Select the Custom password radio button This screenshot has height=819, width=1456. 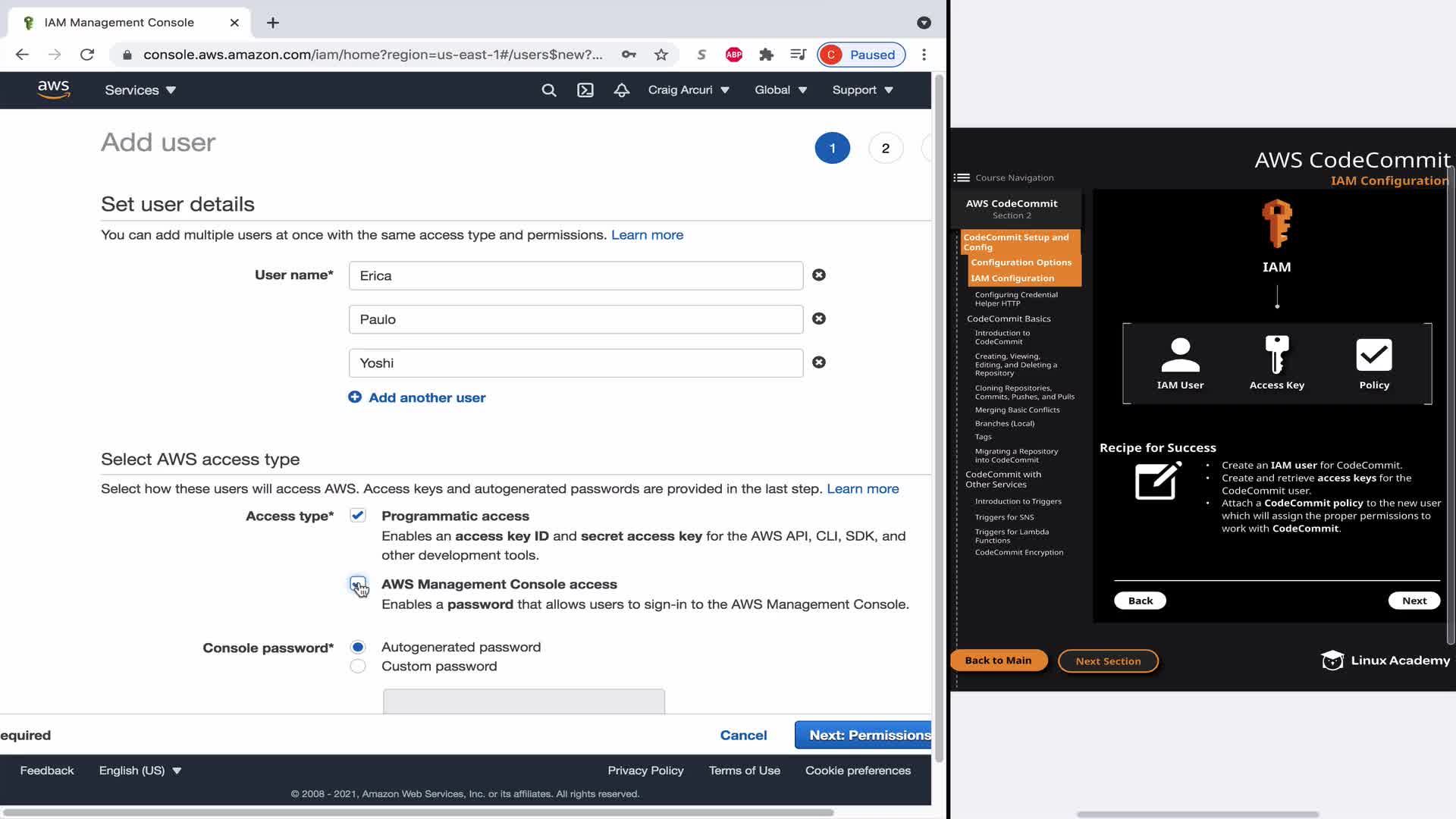(358, 667)
